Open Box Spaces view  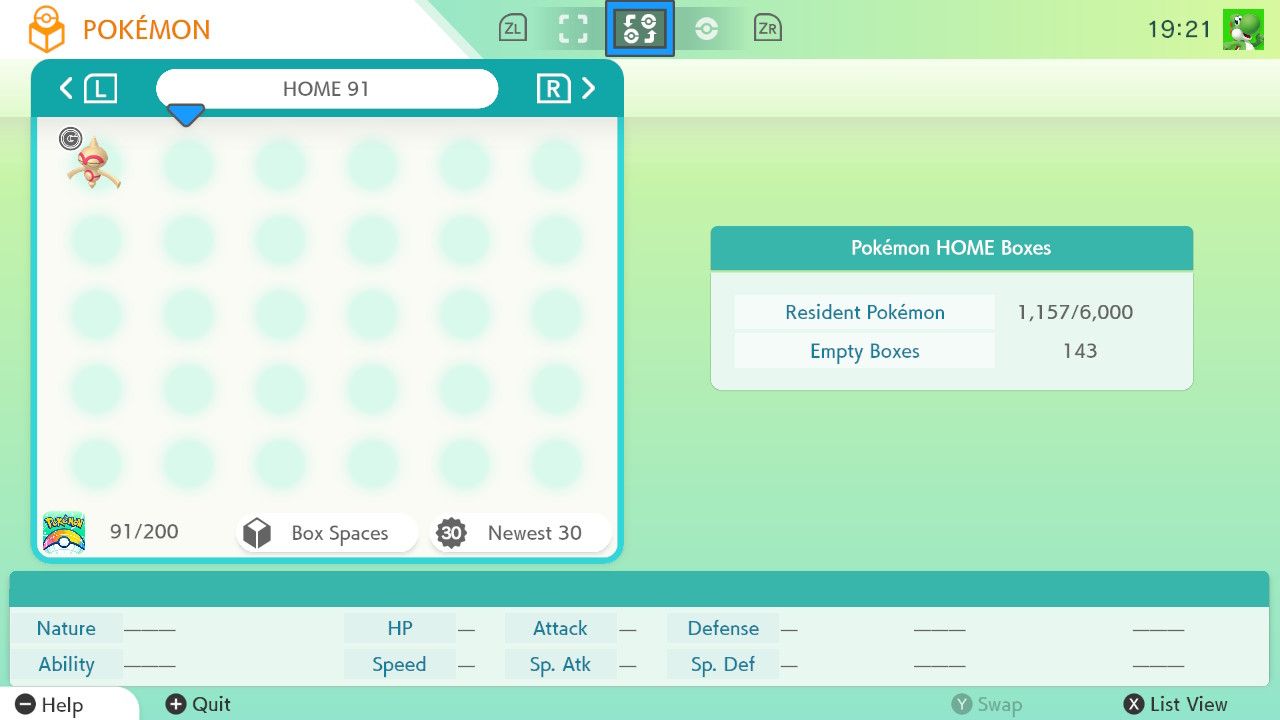(327, 533)
